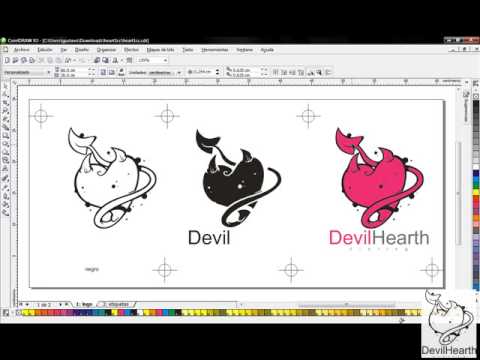Click the palette options icon at bottom left

coord(6,313)
